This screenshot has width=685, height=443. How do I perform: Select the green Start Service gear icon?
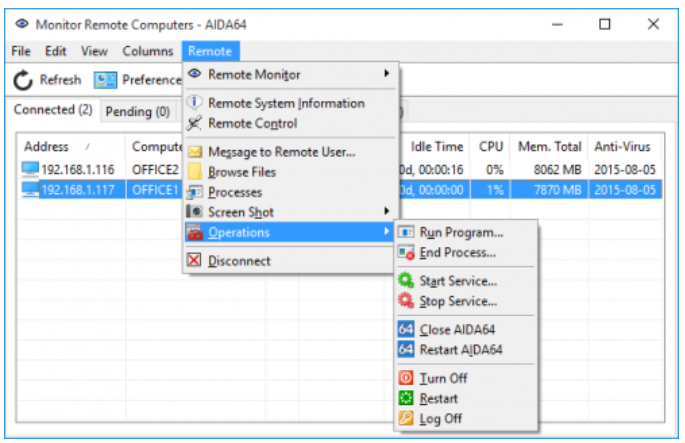coord(406,280)
